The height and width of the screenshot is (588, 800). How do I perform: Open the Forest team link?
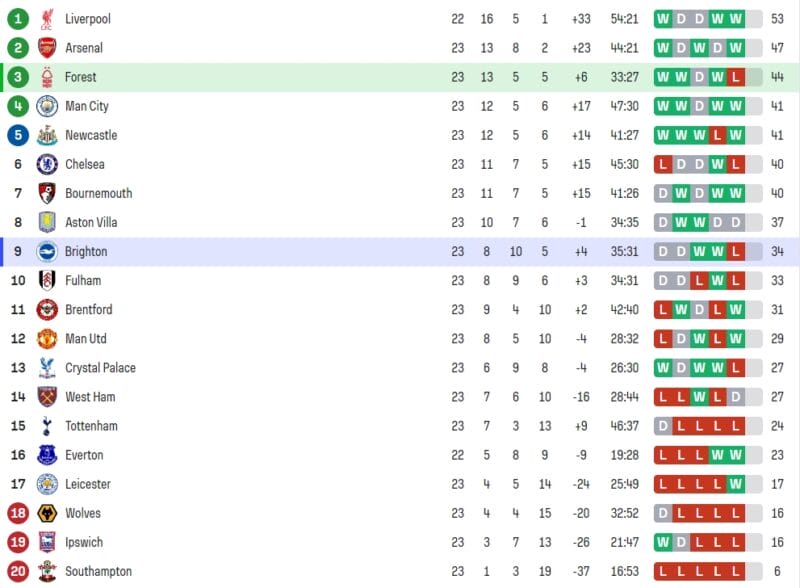[81, 77]
